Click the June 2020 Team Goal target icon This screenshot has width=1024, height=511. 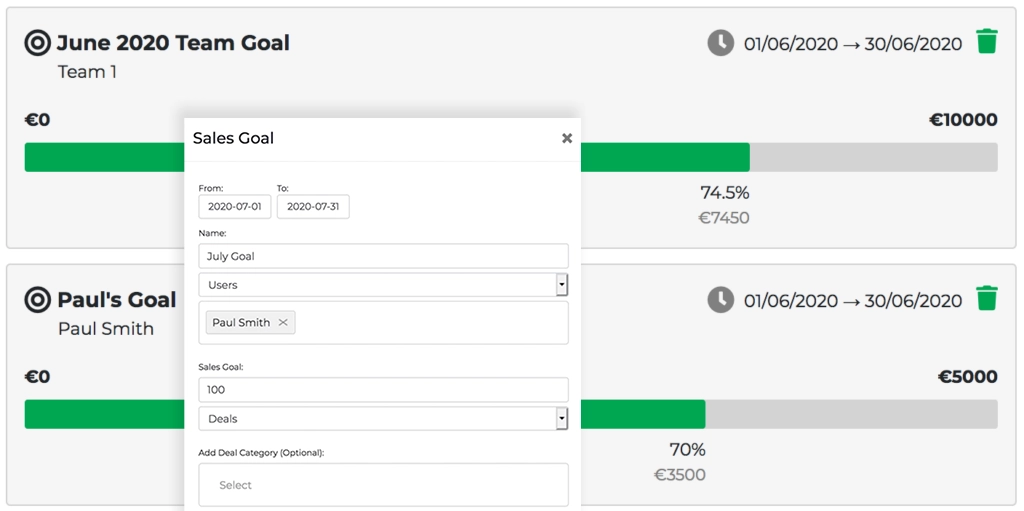(38, 43)
